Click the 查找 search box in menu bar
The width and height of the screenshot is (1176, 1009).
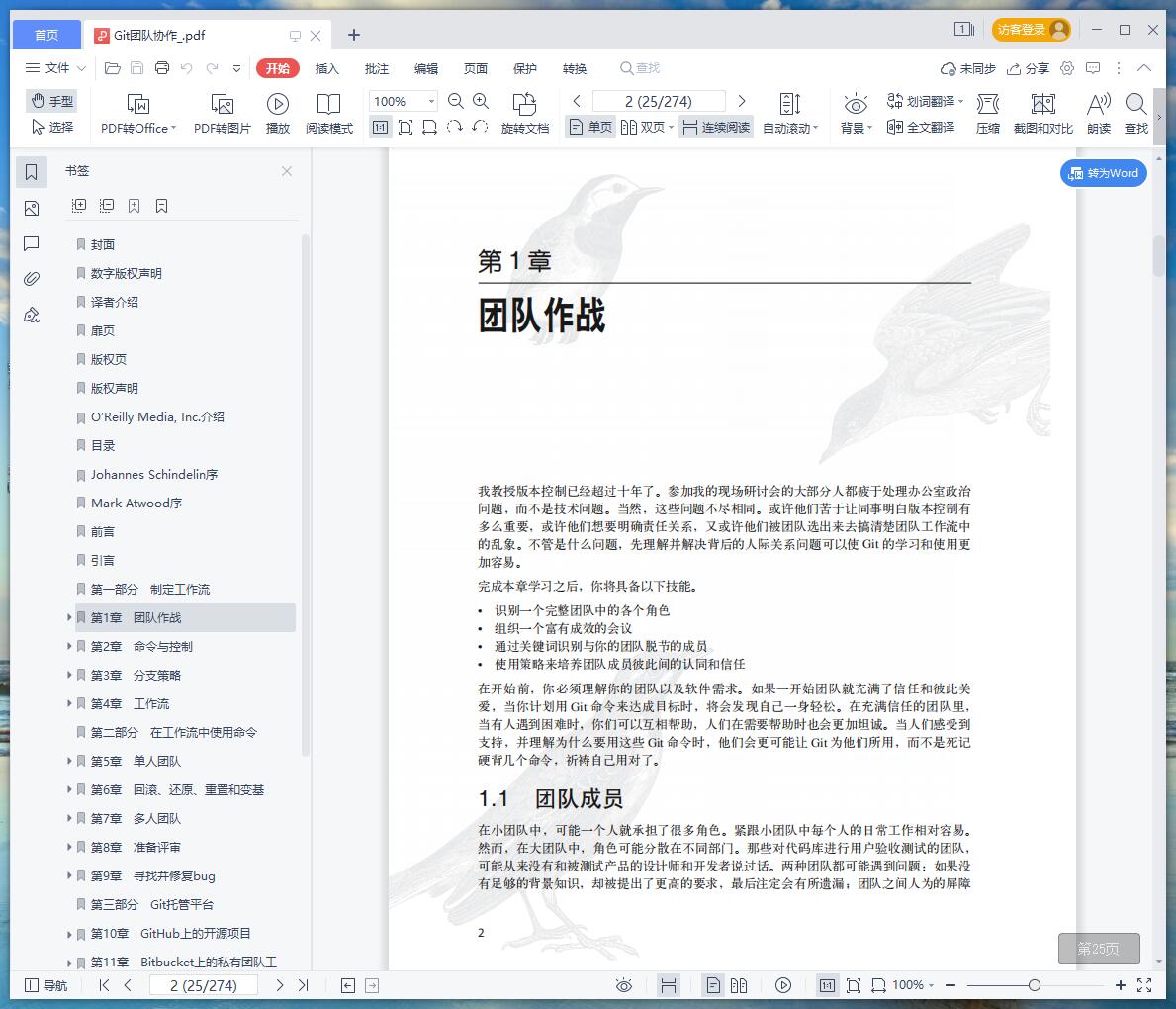pyautogui.click(x=640, y=68)
